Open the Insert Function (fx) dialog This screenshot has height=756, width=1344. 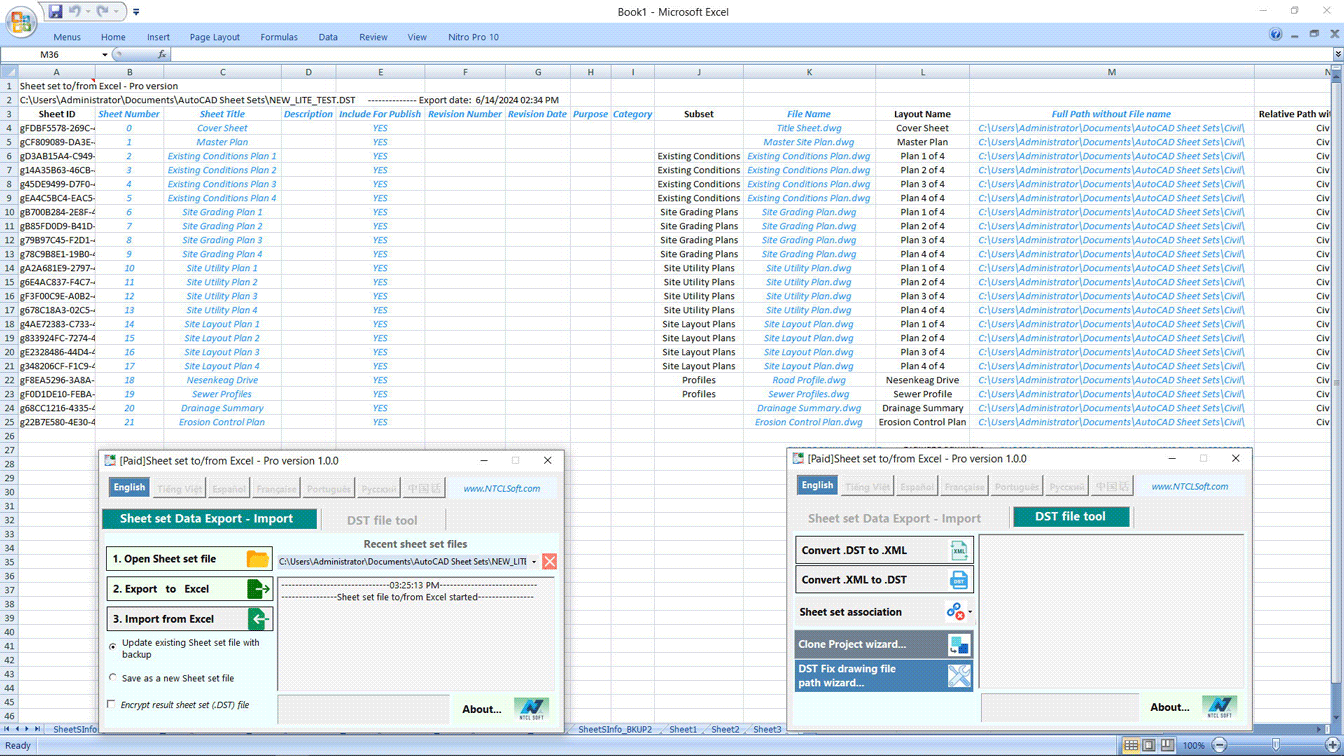[x=162, y=55]
